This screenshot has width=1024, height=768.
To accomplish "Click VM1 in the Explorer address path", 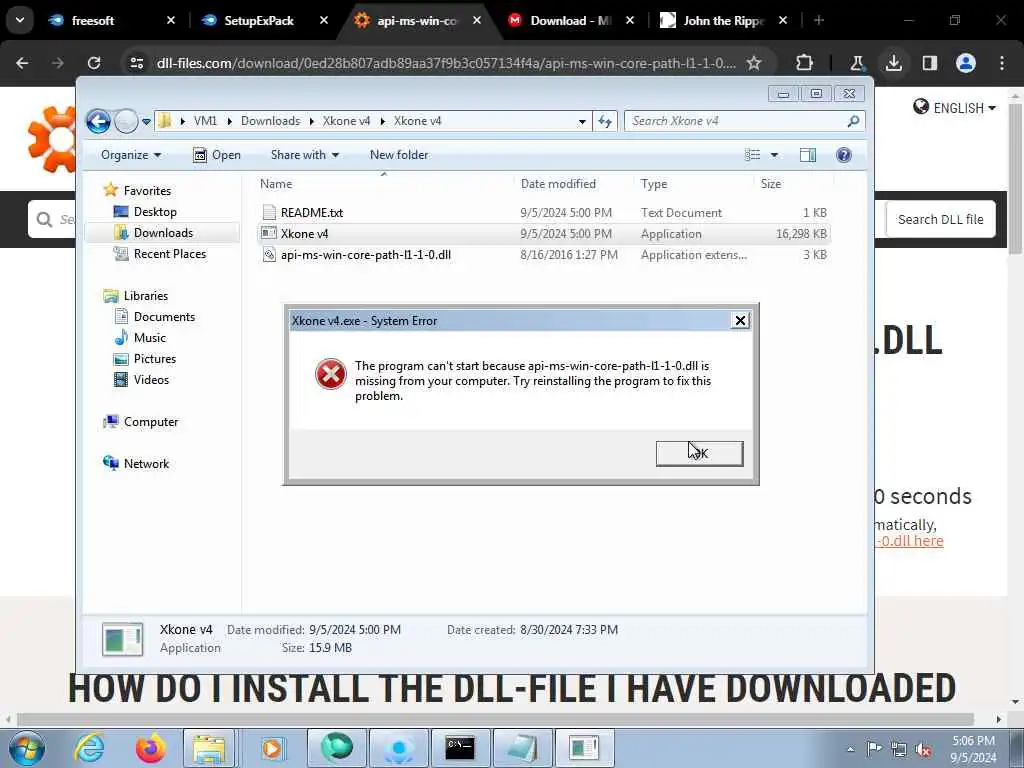I will 205,121.
